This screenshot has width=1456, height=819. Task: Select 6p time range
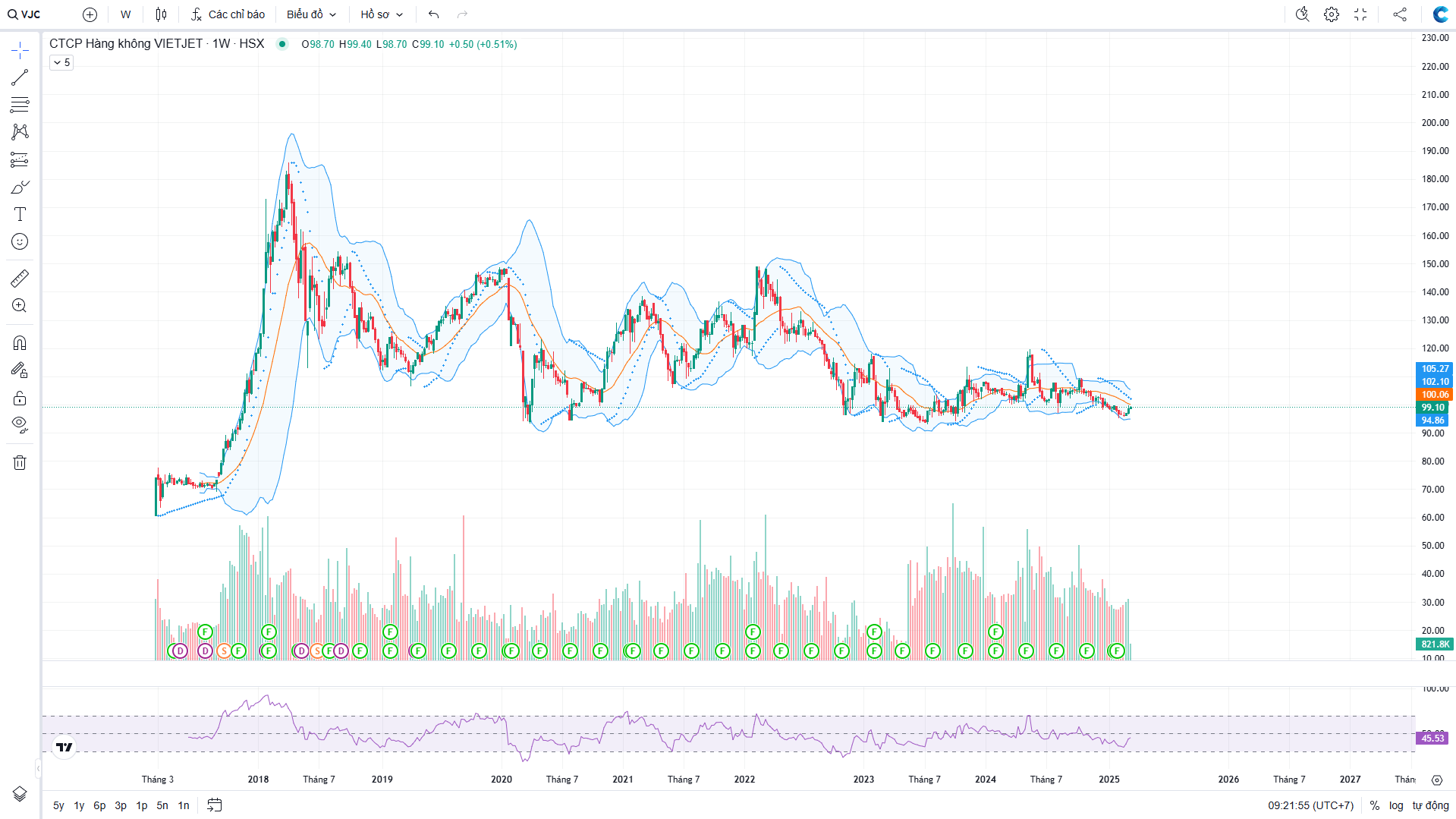tap(99, 805)
